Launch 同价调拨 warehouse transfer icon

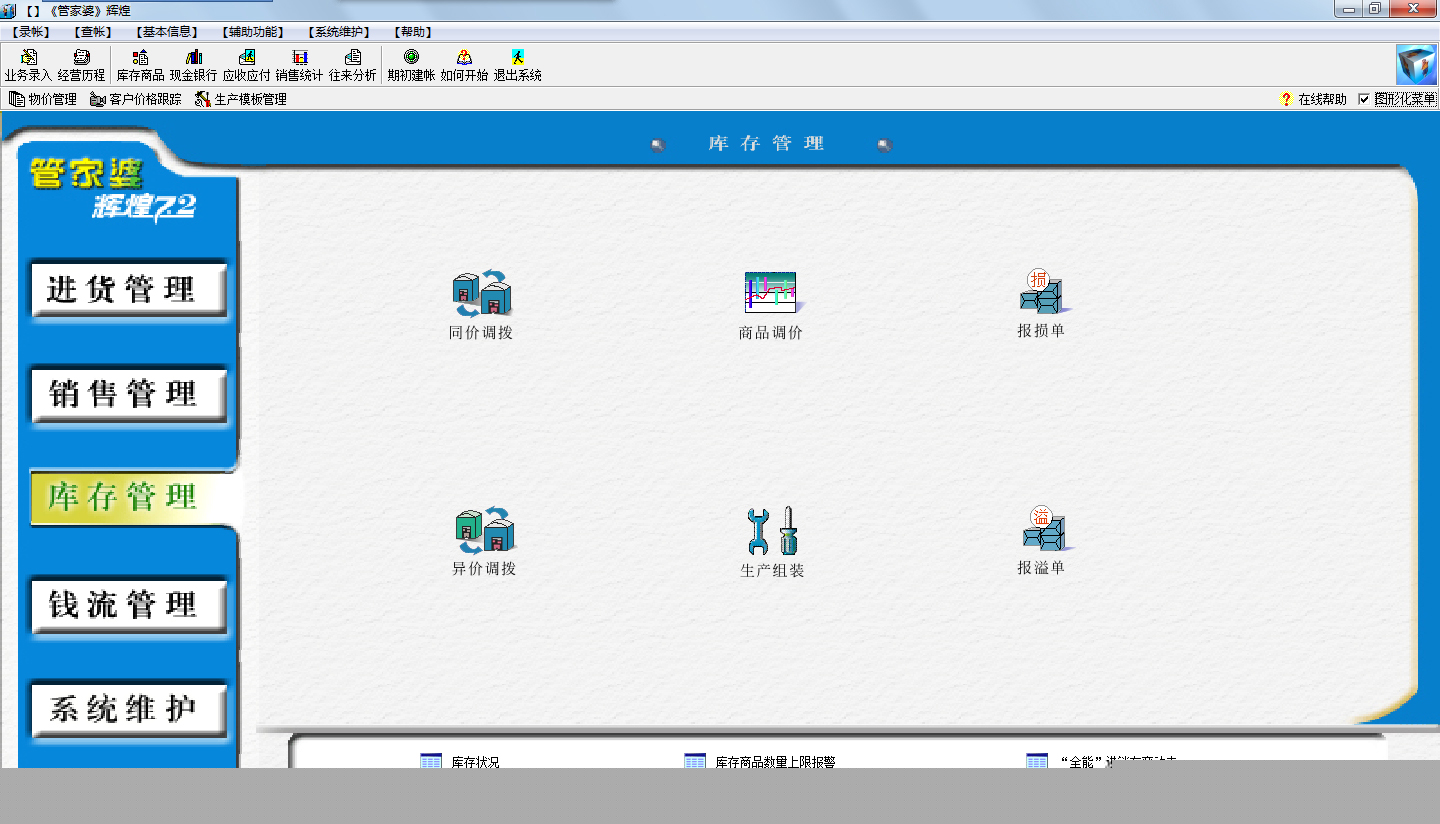pyautogui.click(x=481, y=305)
